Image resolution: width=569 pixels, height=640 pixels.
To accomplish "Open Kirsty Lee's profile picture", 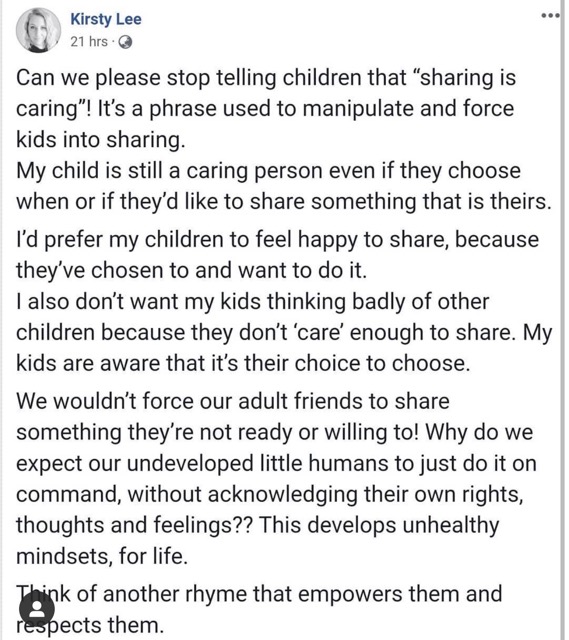I will [x=38, y=31].
